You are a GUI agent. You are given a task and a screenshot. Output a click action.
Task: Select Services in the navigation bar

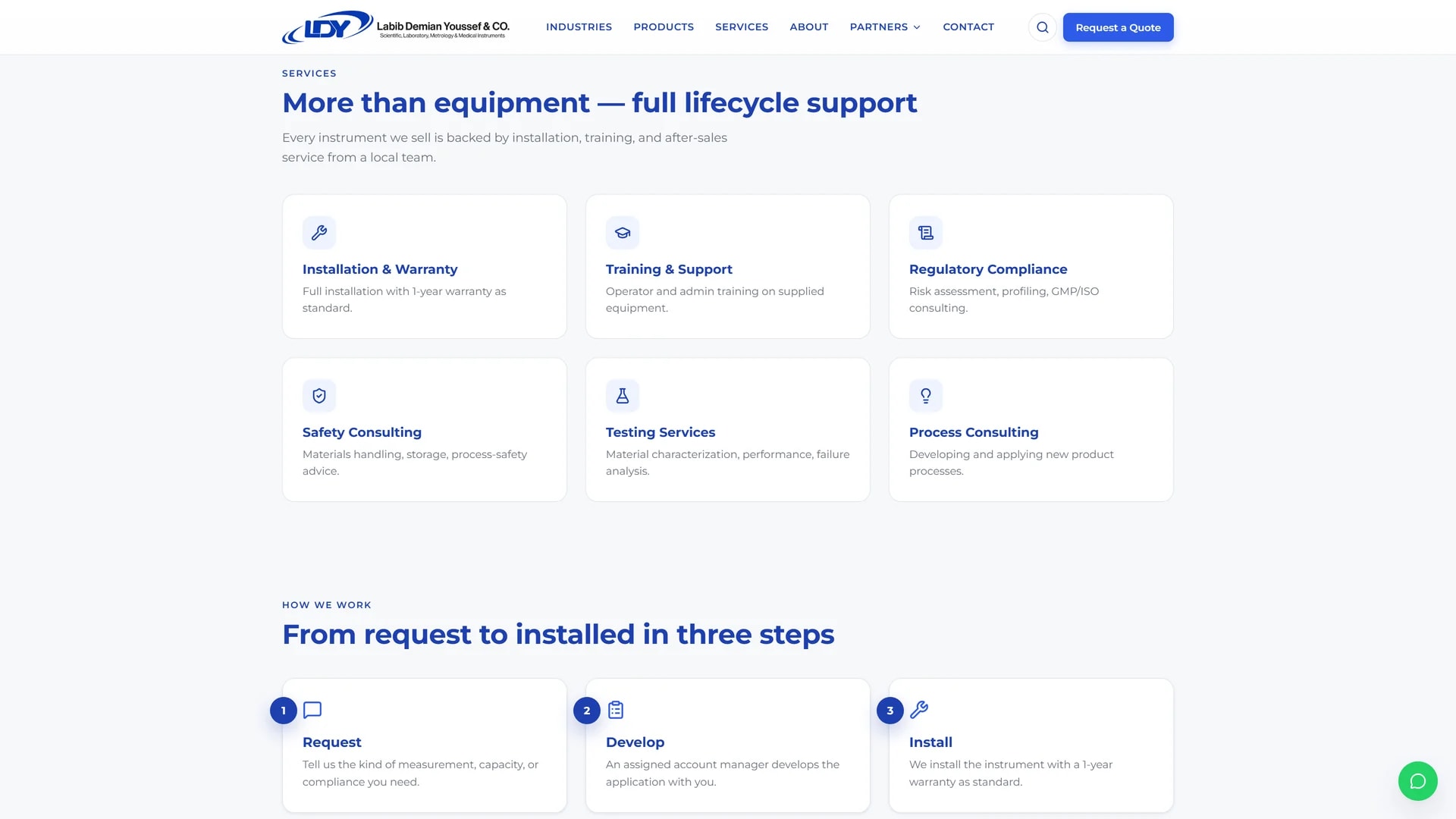tap(742, 27)
